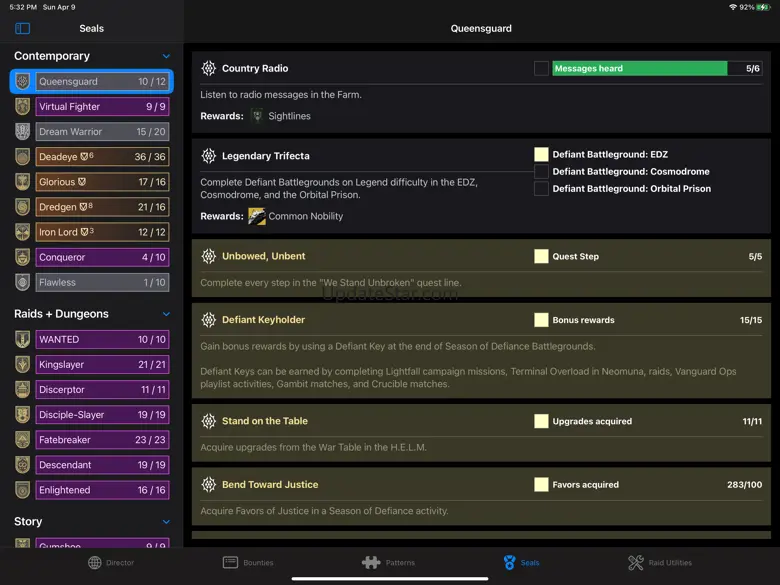Viewport: 780px width, 585px height.
Task: Open the Flawless seal row
Action: [102, 282]
